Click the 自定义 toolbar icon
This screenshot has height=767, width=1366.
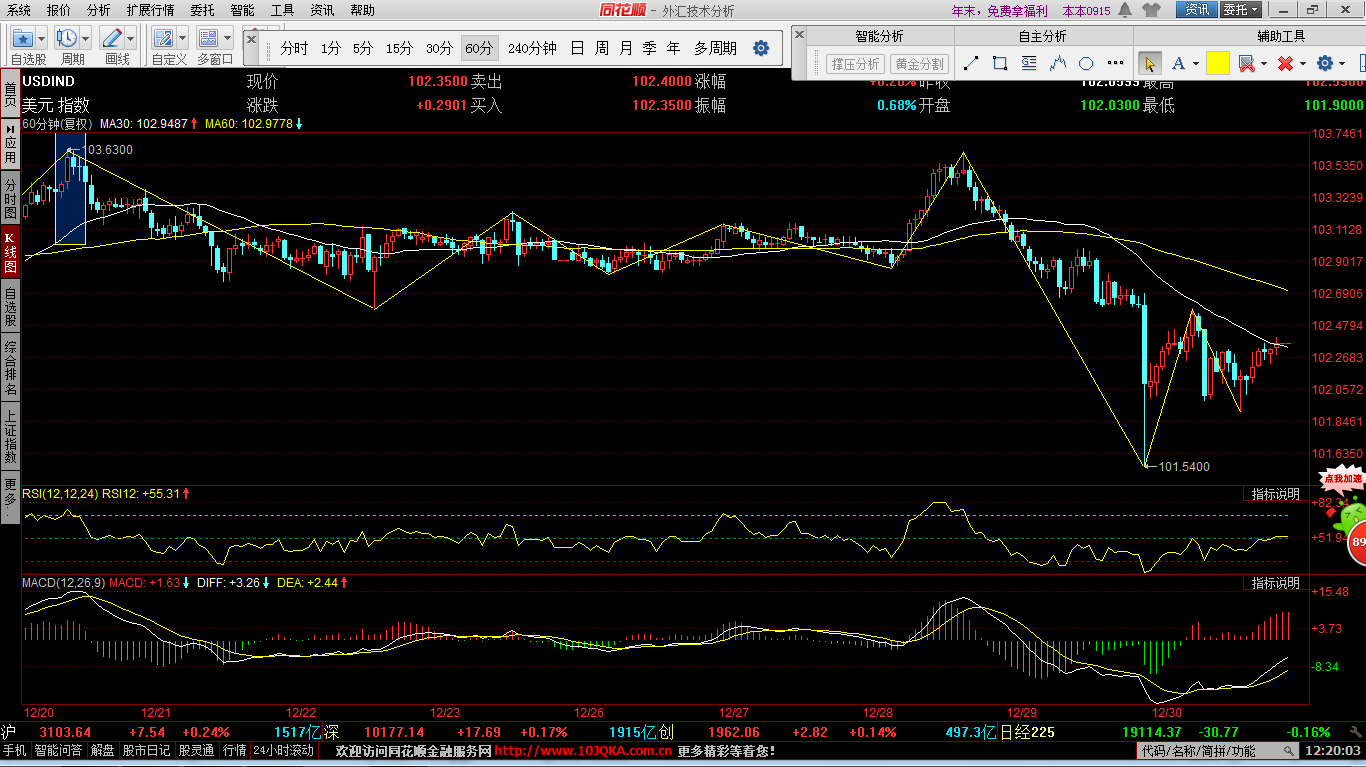(163, 39)
